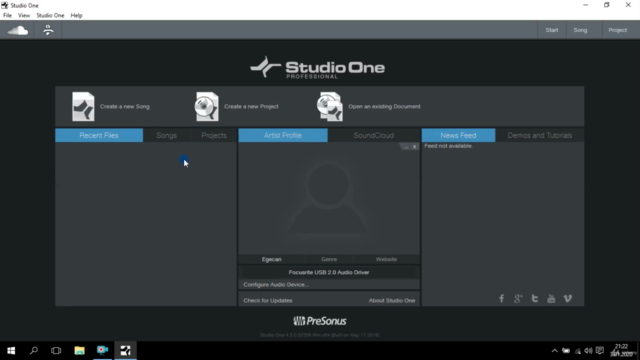This screenshot has height=360, width=640.
Task: Open the Google Plus social link icon
Action: pyautogui.click(x=518, y=299)
